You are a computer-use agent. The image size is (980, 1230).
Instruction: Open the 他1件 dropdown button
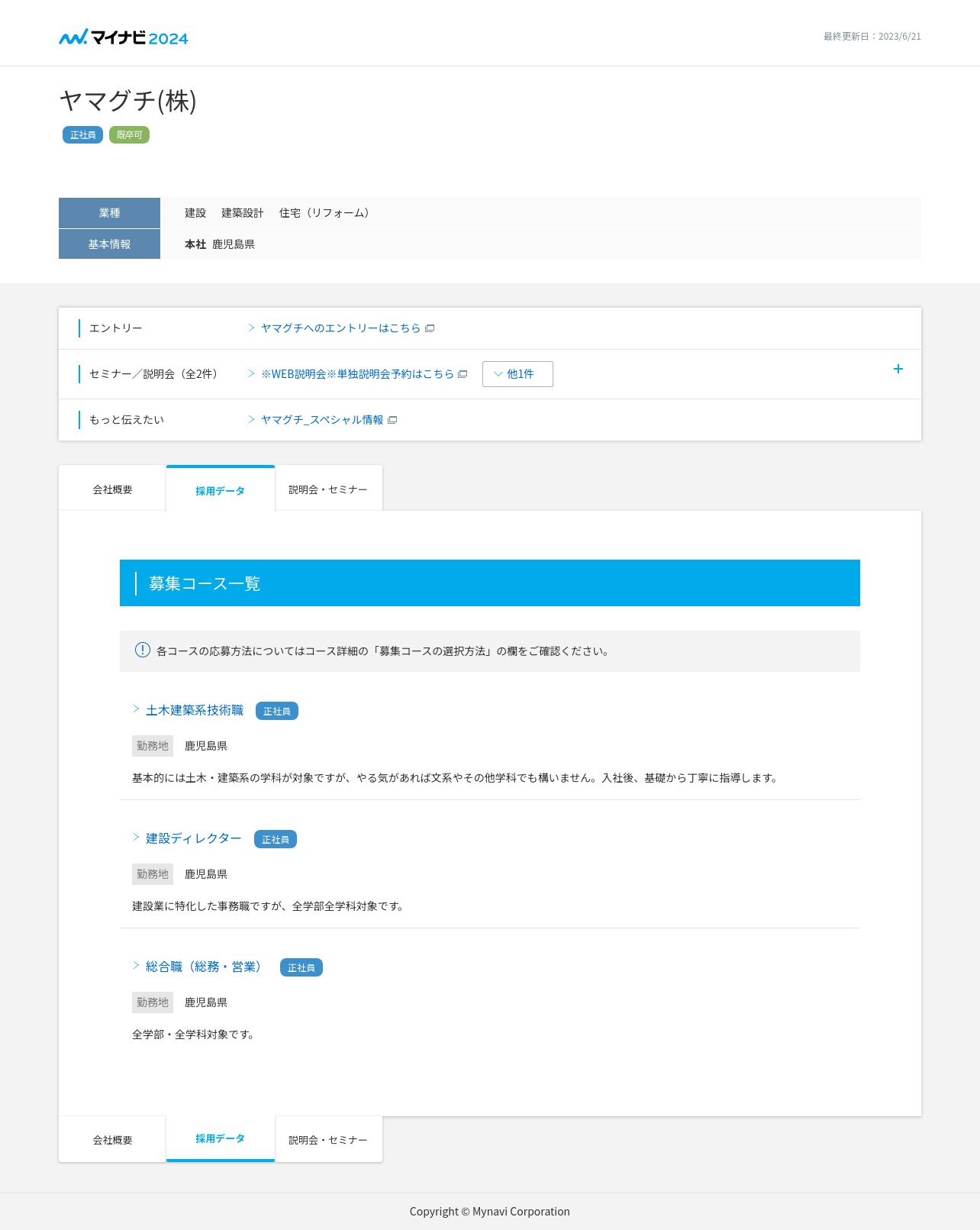pos(517,374)
